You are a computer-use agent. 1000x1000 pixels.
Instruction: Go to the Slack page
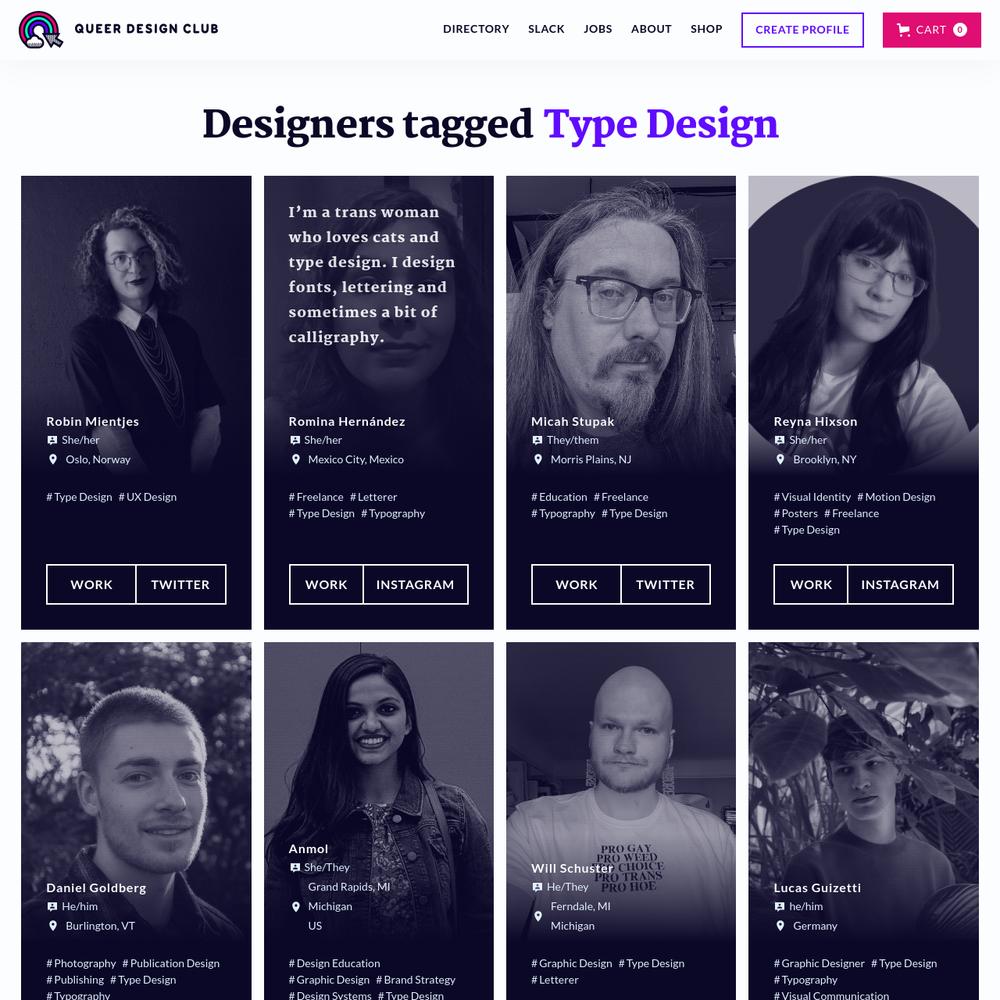(x=546, y=29)
